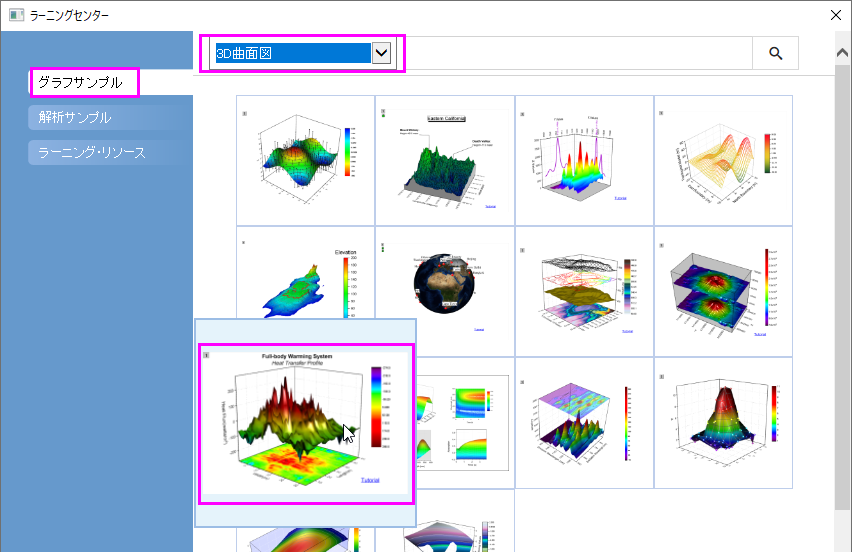Follow the Tutorial link on Eastern California thumbnail
This screenshot has width=852, height=552.
tap(490, 206)
